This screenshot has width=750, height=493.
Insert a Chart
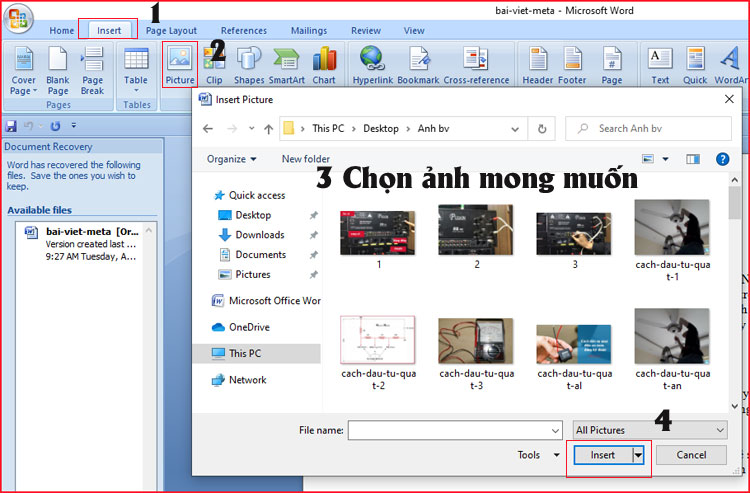pyautogui.click(x=324, y=65)
